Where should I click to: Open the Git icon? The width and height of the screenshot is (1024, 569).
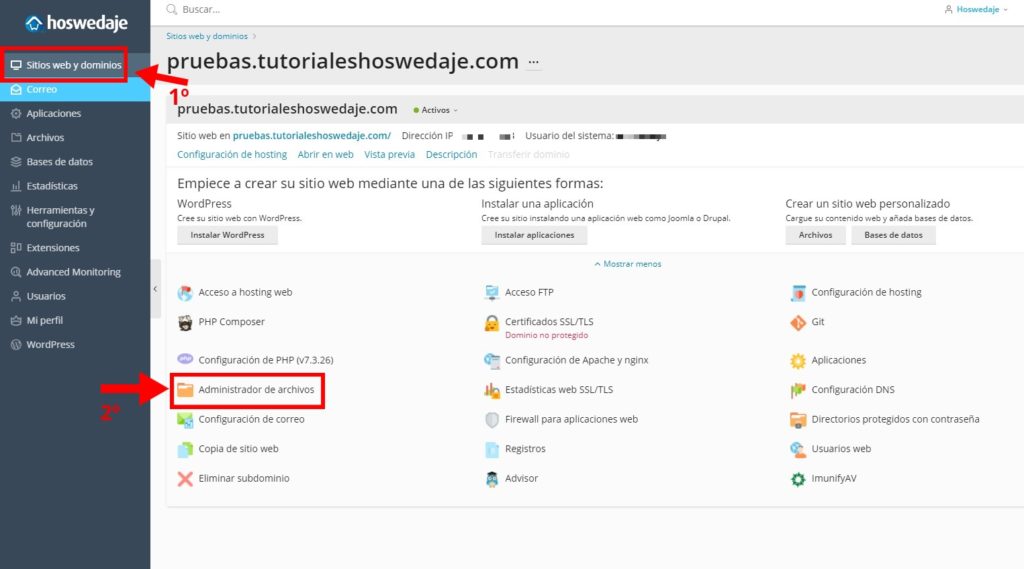coord(798,322)
